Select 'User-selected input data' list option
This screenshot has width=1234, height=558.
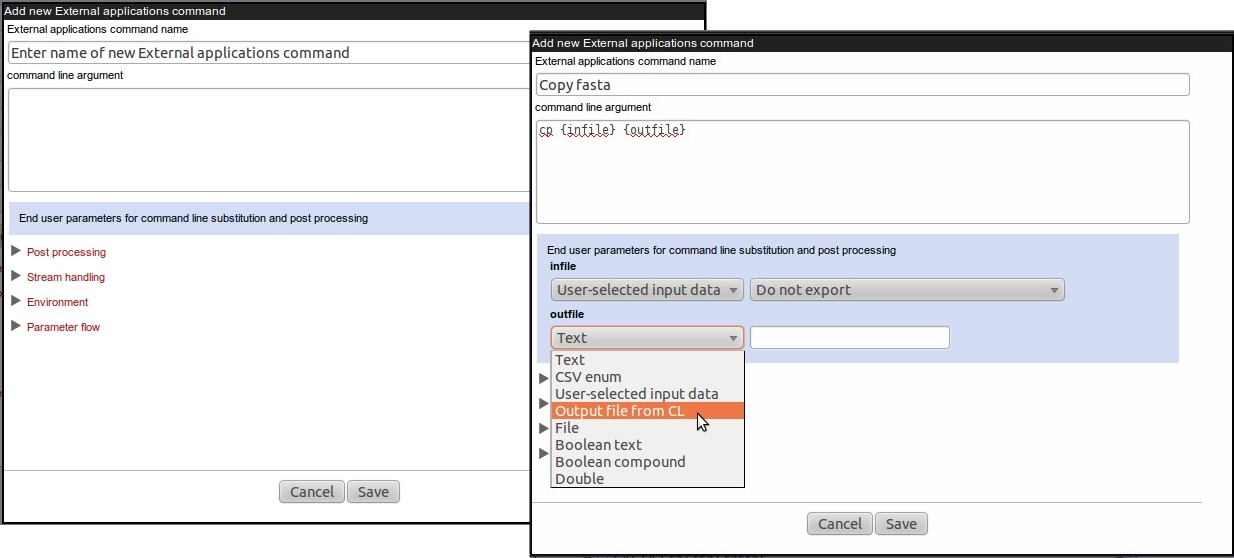647,394
